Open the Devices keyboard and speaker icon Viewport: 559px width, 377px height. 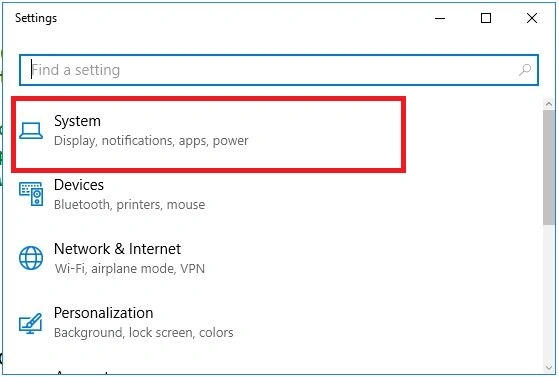click(31, 194)
